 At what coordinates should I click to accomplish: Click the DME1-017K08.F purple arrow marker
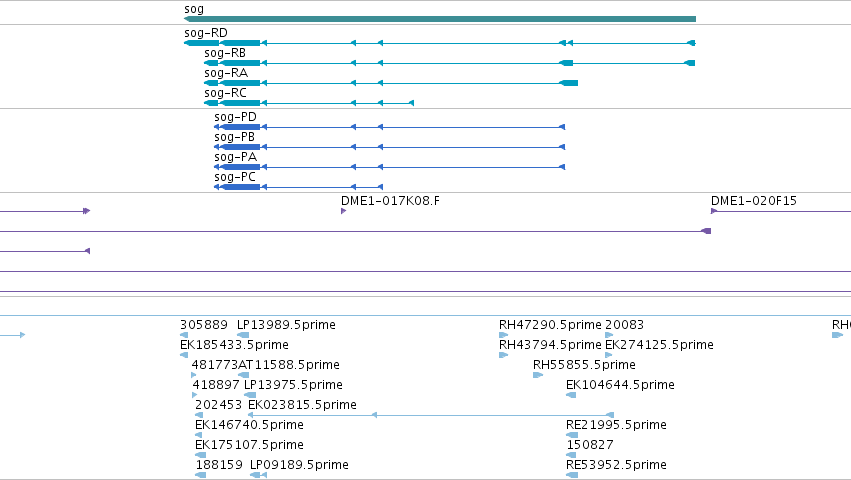[344, 211]
